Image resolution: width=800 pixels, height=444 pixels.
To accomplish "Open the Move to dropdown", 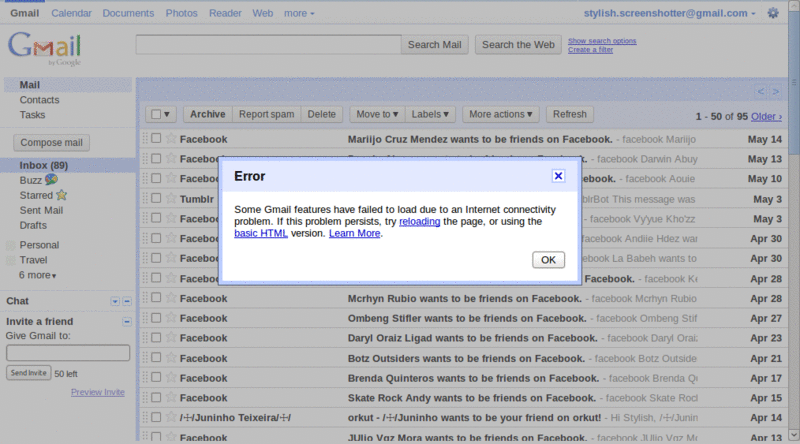I will click(377, 114).
